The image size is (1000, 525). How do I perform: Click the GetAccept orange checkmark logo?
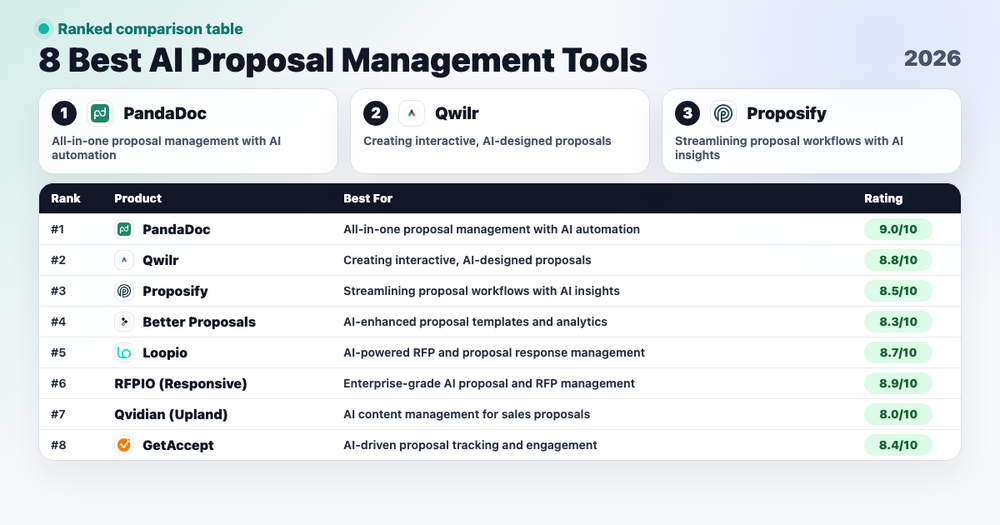[x=124, y=445]
